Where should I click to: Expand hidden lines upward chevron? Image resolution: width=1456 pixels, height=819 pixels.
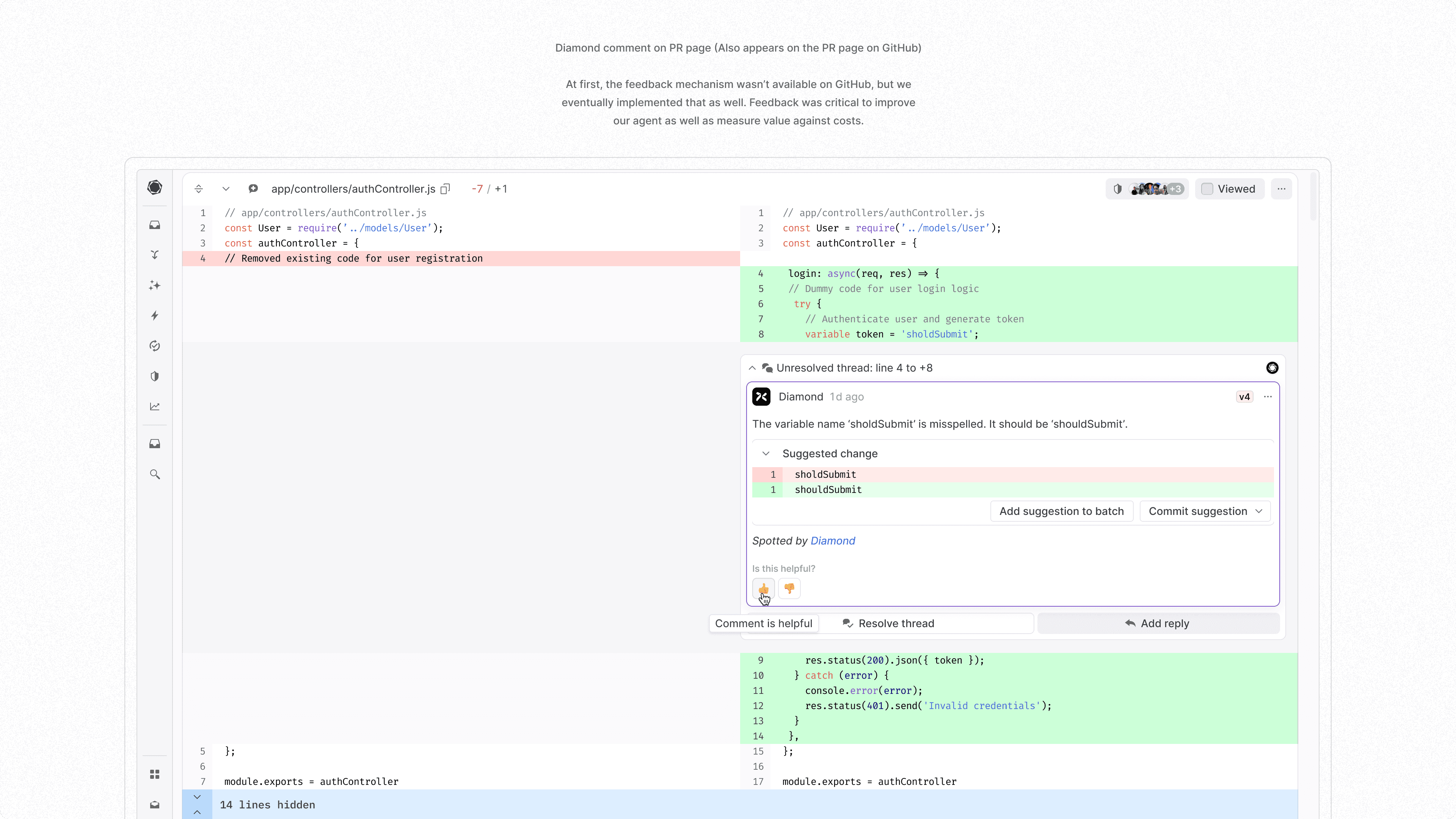[197, 812]
